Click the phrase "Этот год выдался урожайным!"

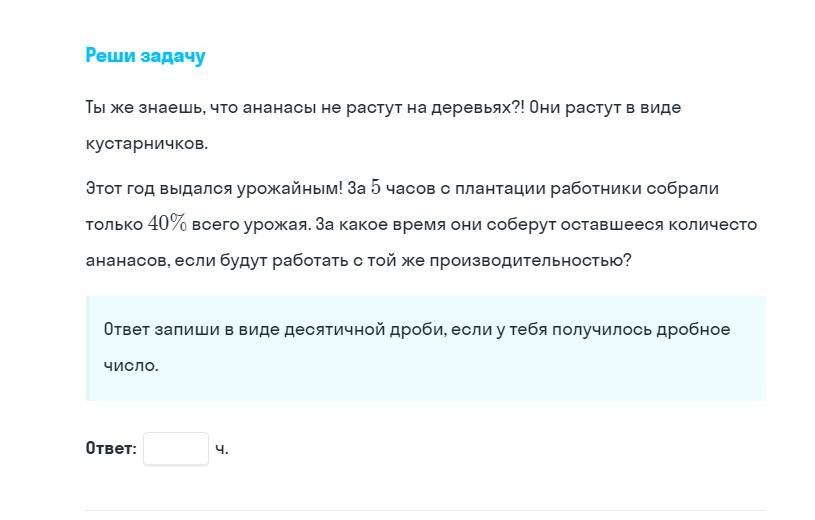214,188
